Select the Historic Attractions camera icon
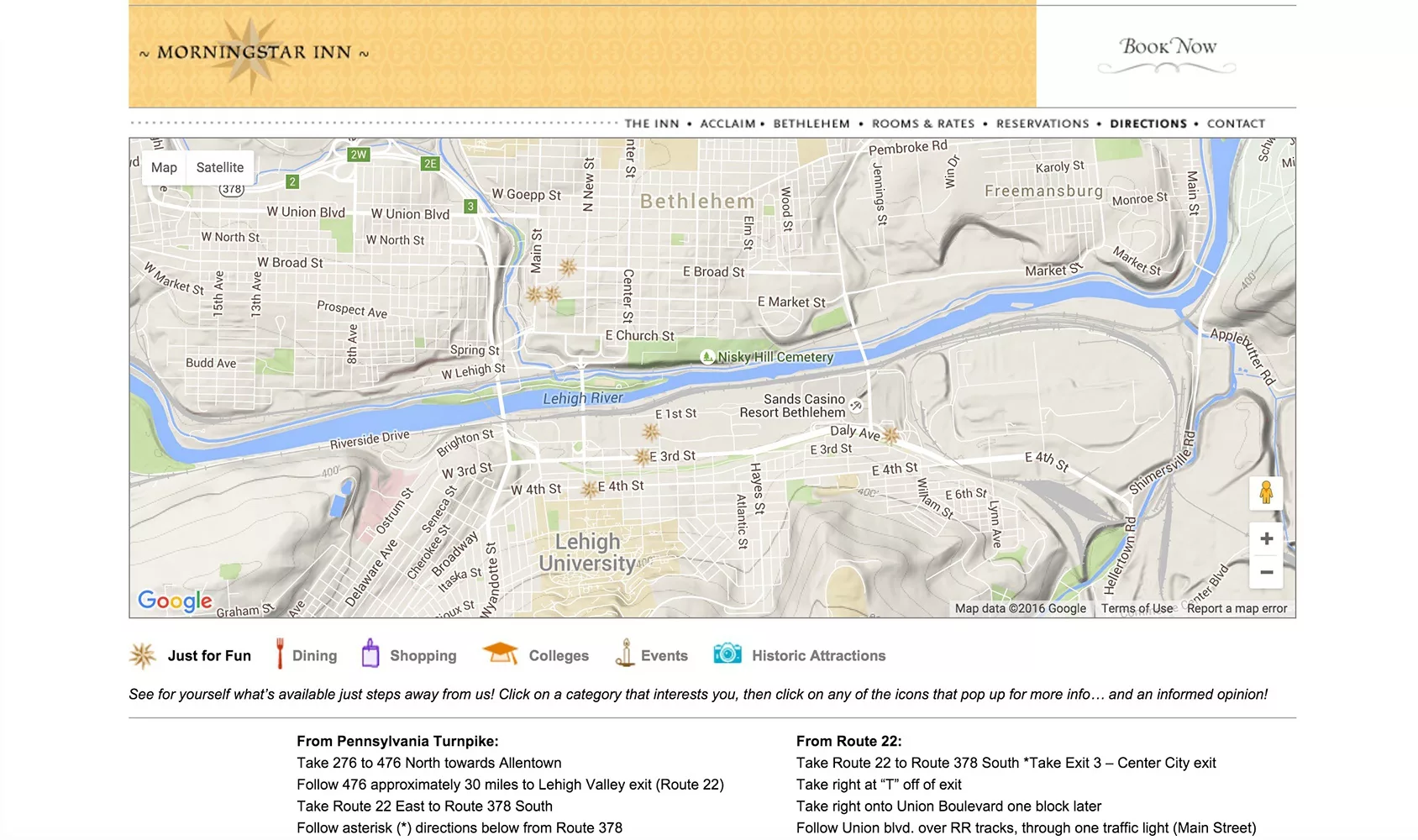Screen dimensions: 1418x840 (x=727, y=654)
